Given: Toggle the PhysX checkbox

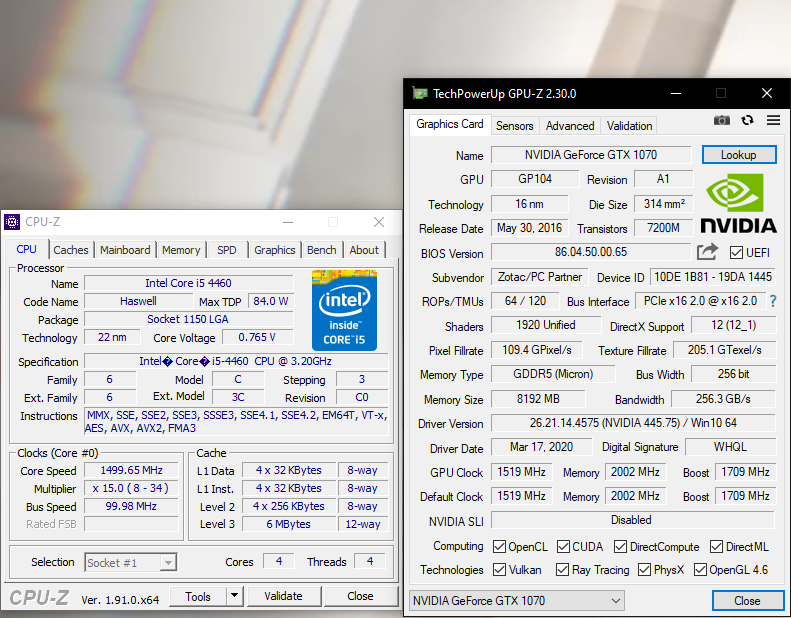Looking at the screenshot, I should pos(644,570).
